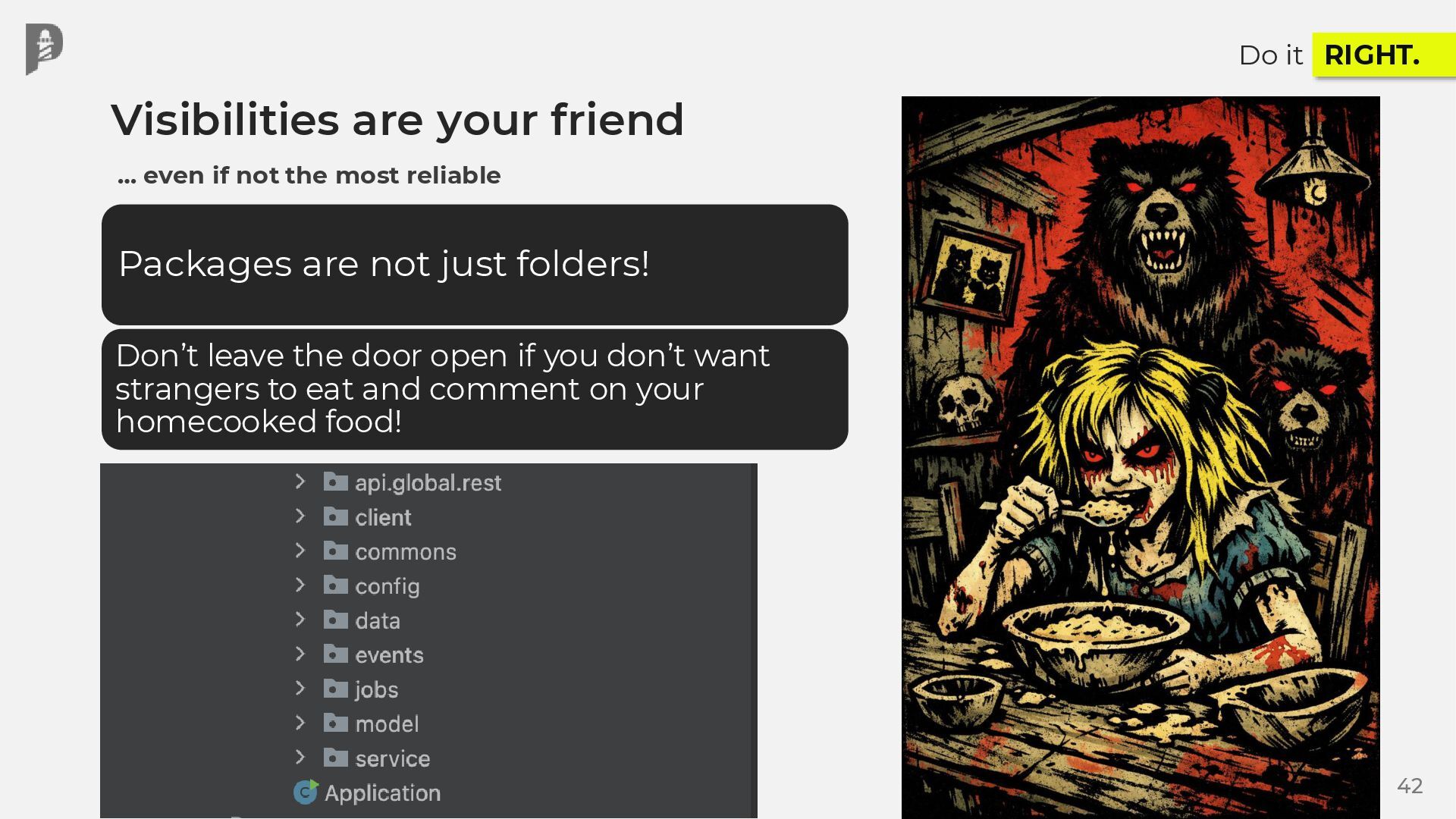Click the data package folder icon
The width and height of the screenshot is (1456, 819).
click(335, 620)
